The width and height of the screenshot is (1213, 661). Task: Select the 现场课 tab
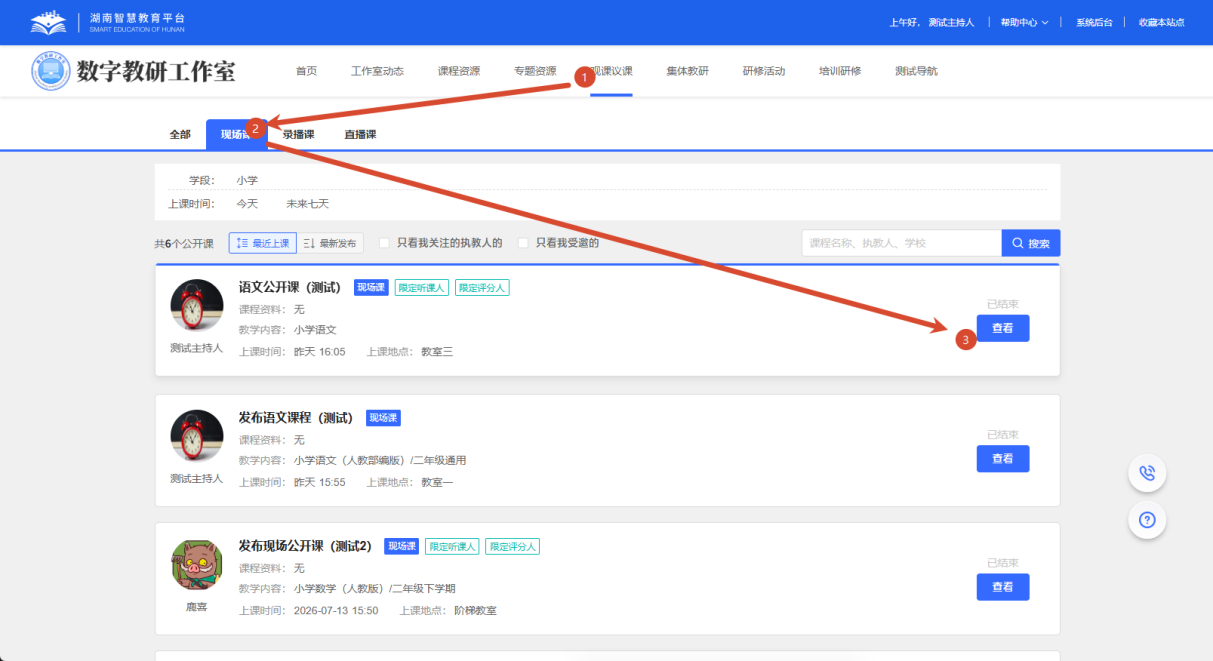click(x=236, y=134)
